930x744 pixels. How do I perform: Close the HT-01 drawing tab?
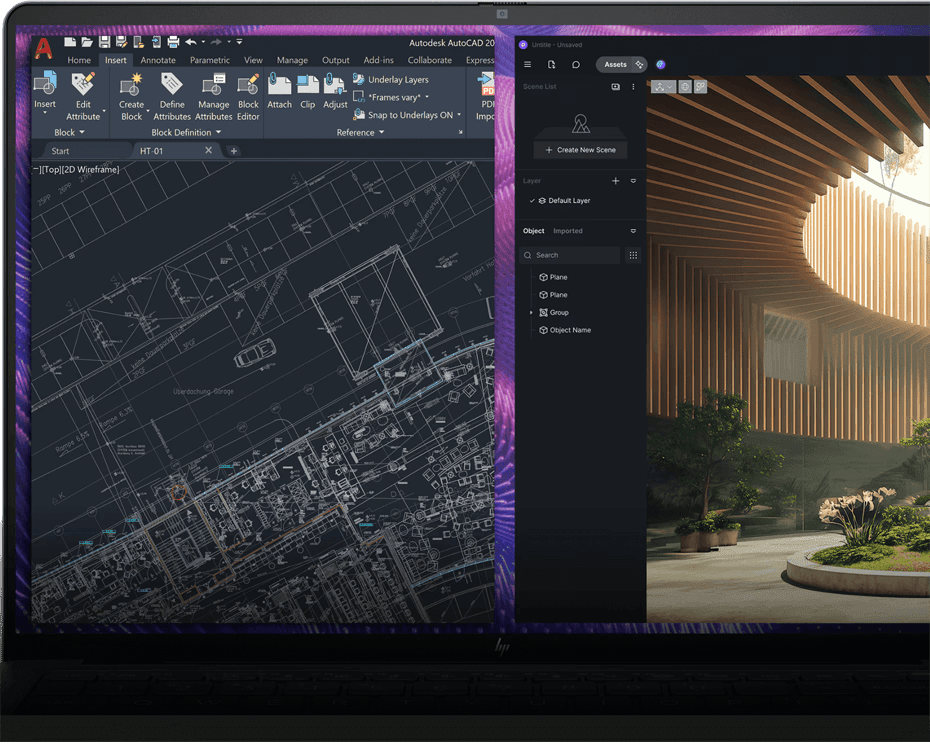(x=208, y=150)
